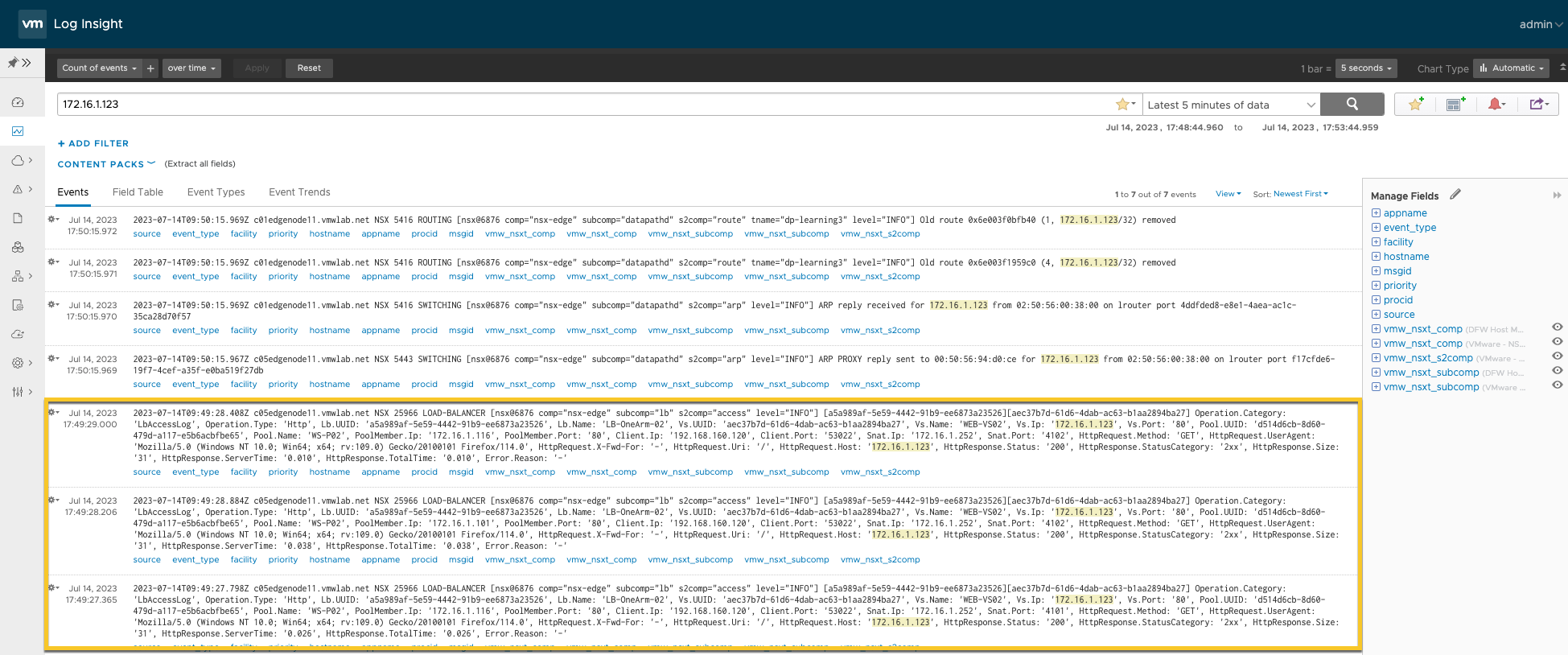
Task: Open the over time dropdown
Action: (191, 68)
